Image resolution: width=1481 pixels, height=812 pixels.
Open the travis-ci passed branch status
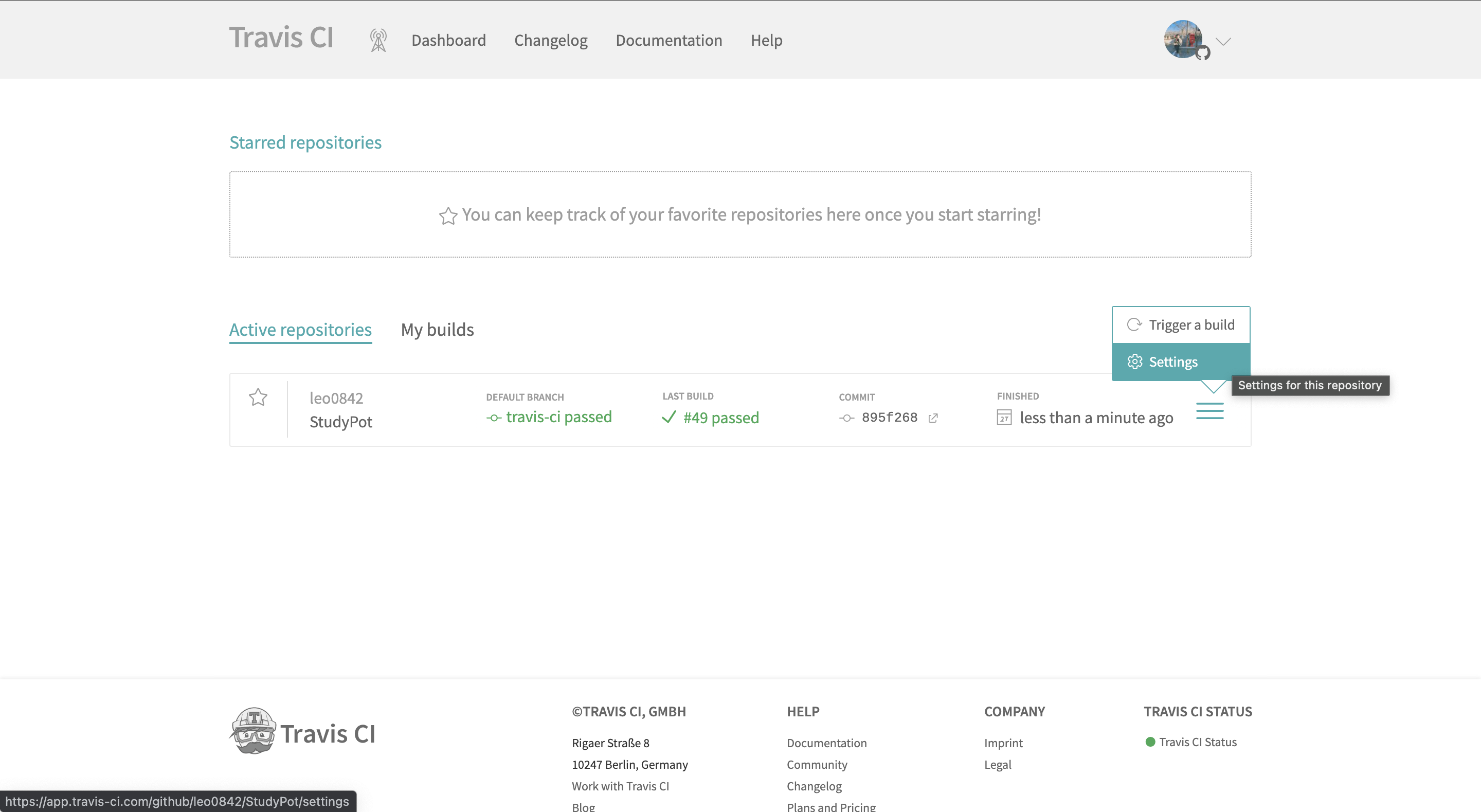click(559, 417)
